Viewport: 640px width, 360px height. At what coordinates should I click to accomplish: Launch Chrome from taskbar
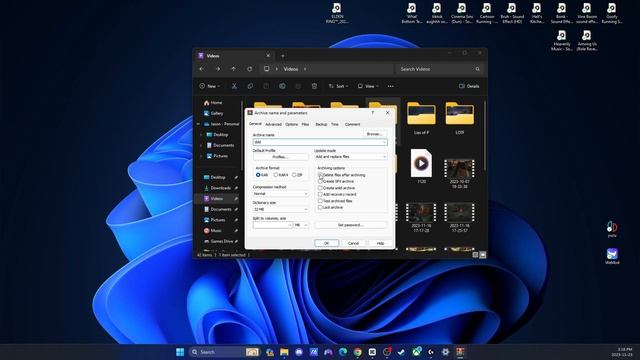[x=358, y=352]
